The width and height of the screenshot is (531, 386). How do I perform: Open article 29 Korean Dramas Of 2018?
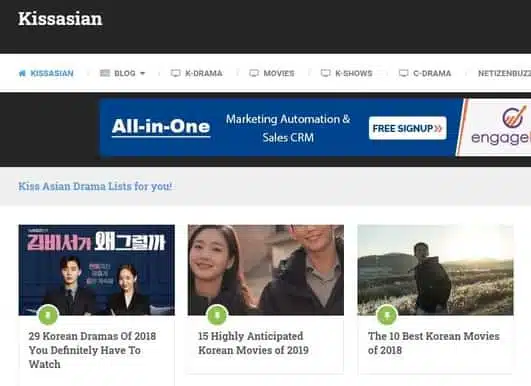point(92,350)
